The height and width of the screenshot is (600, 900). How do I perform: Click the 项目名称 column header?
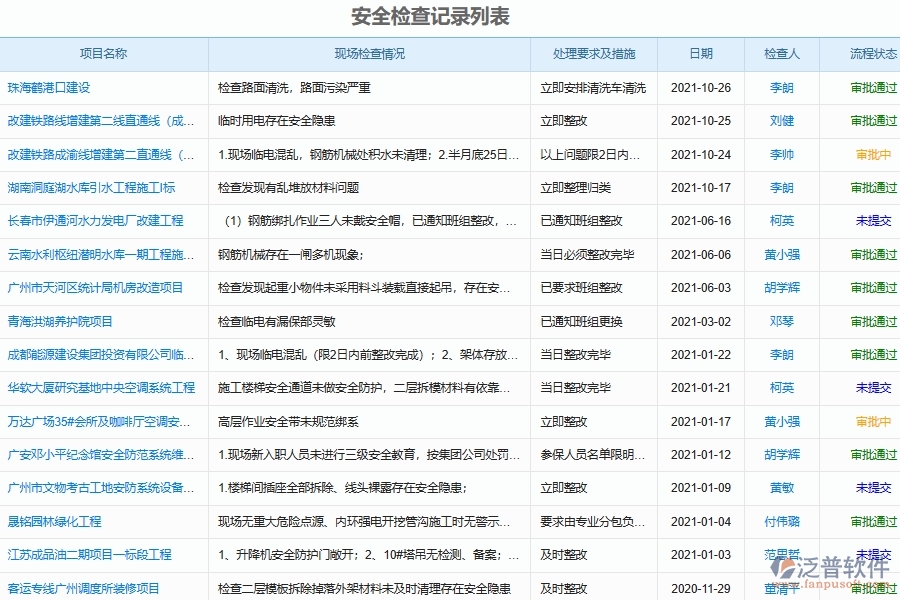[105, 54]
